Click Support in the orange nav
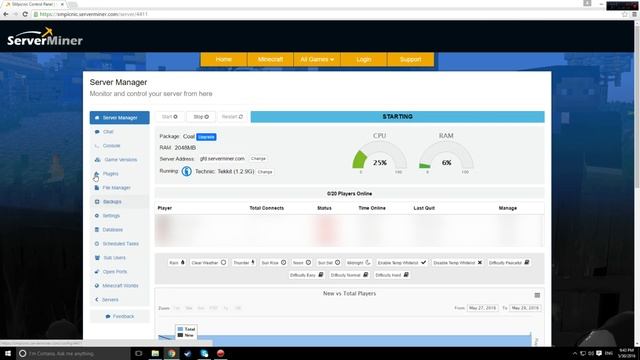The height and width of the screenshot is (360, 640). pos(411,59)
